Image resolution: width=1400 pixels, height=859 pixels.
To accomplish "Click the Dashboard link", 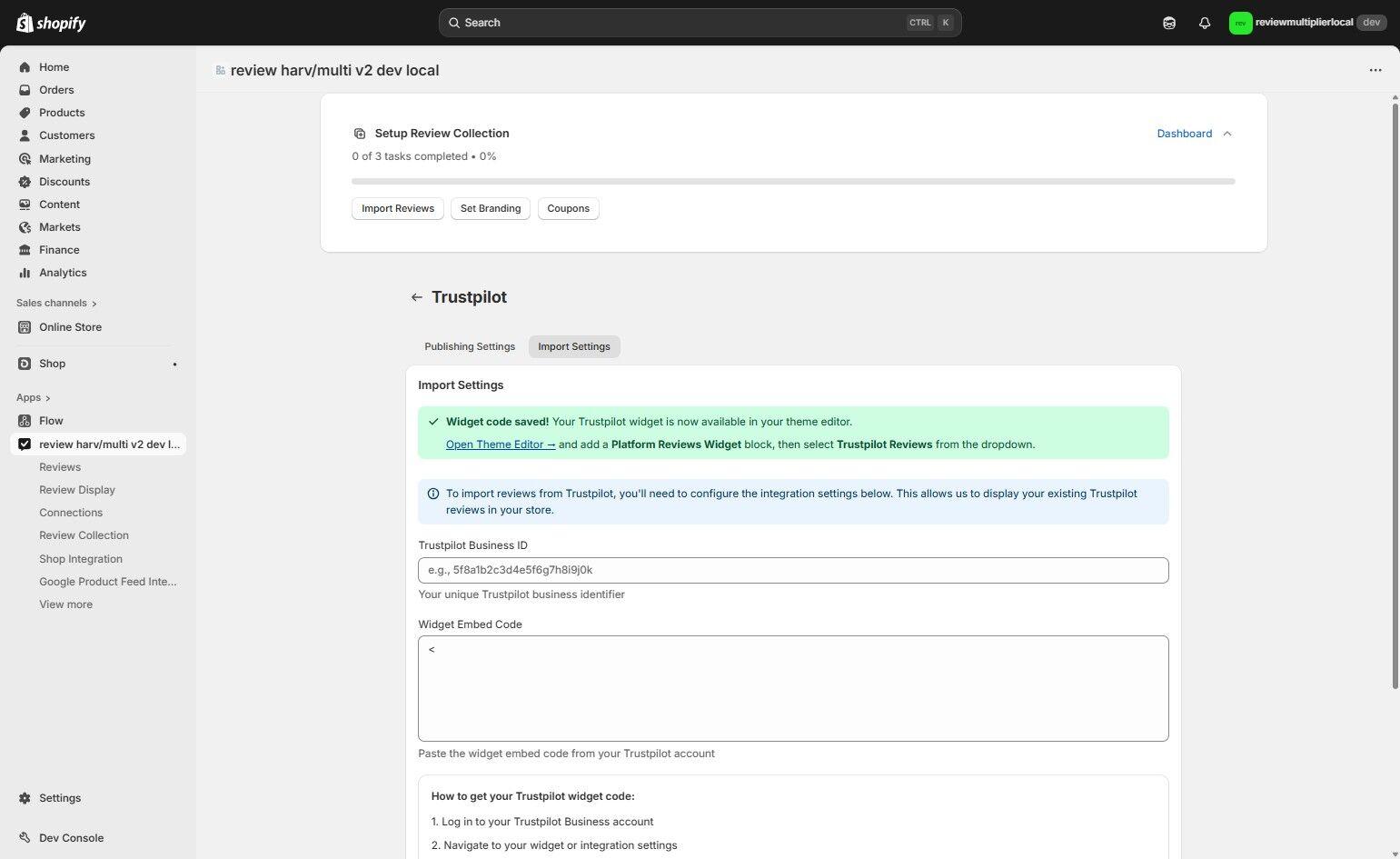I will click(1184, 134).
